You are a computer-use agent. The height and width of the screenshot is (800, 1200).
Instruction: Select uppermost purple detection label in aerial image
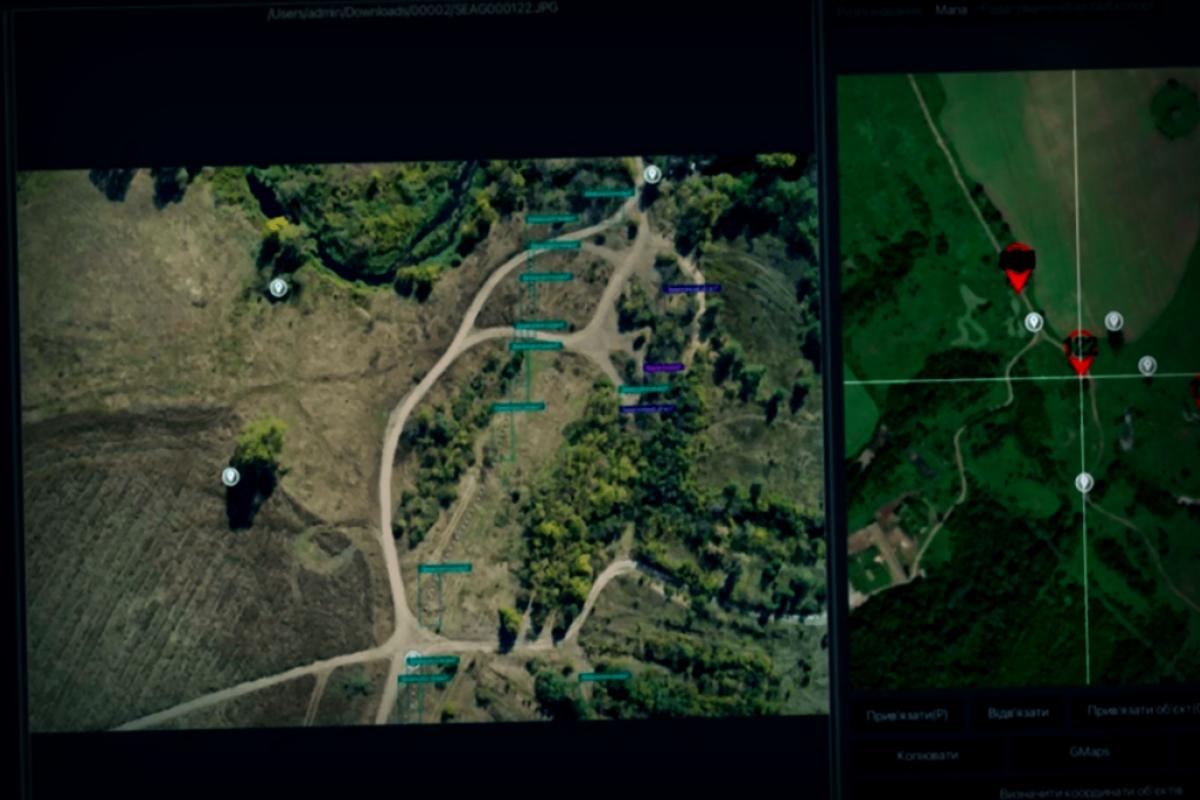691,288
